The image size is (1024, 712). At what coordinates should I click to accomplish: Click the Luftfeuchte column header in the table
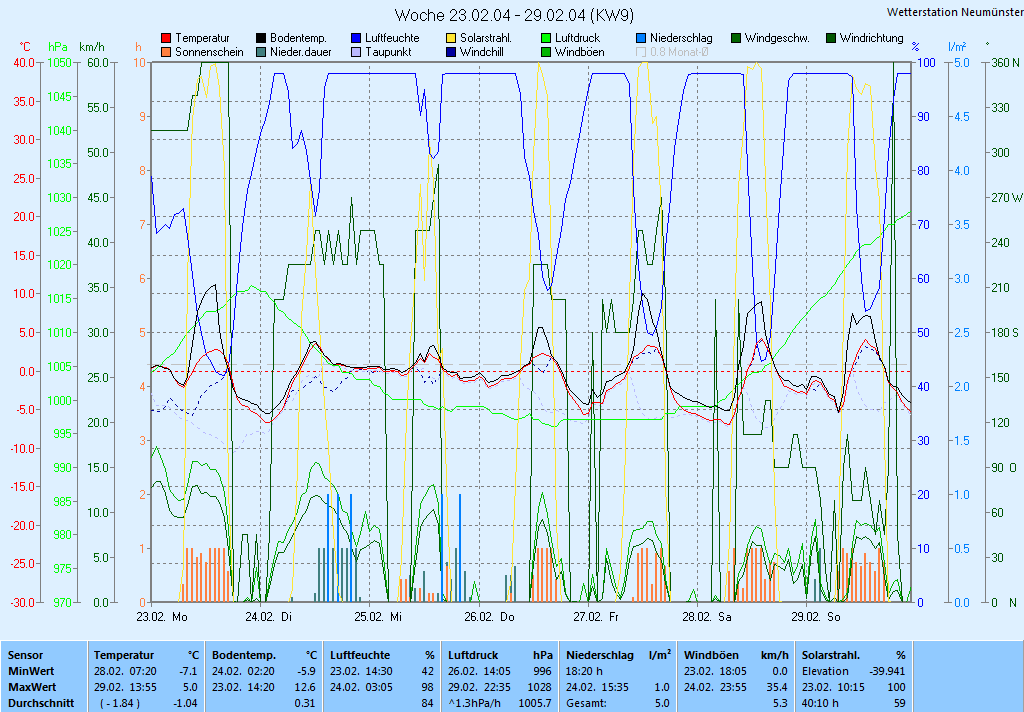tap(360, 655)
